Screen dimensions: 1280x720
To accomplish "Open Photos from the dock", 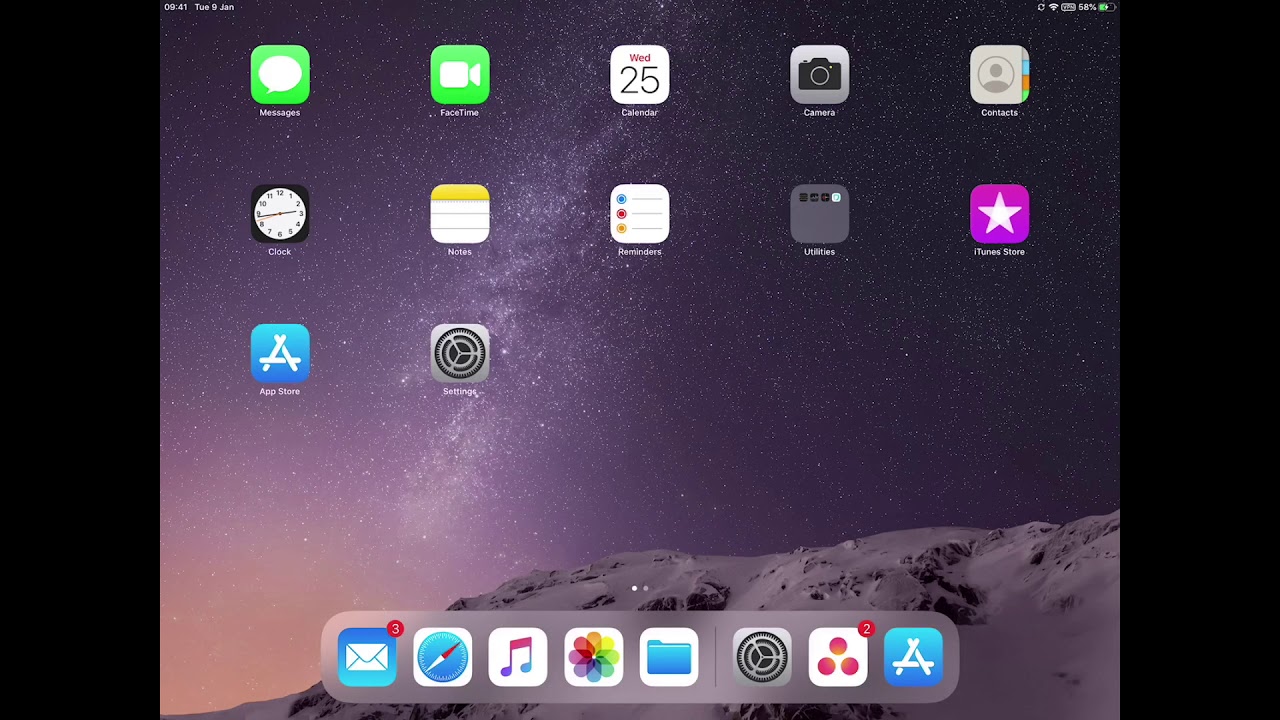I will pyautogui.click(x=594, y=657).
